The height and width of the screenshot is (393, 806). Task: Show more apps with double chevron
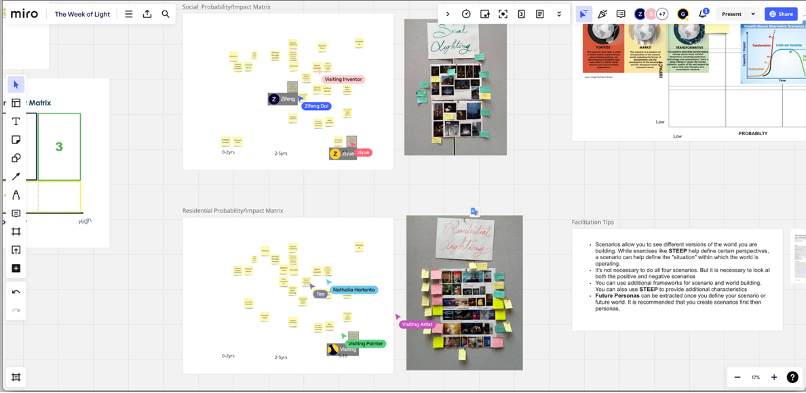click(x=559, y=14)
